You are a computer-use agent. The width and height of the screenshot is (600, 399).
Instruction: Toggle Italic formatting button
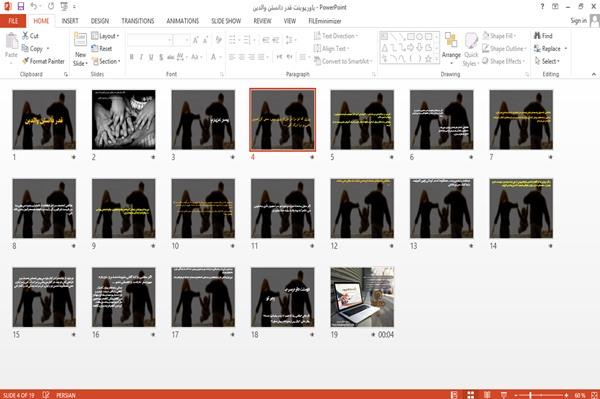pyautogui.click(x=141, y=57)
